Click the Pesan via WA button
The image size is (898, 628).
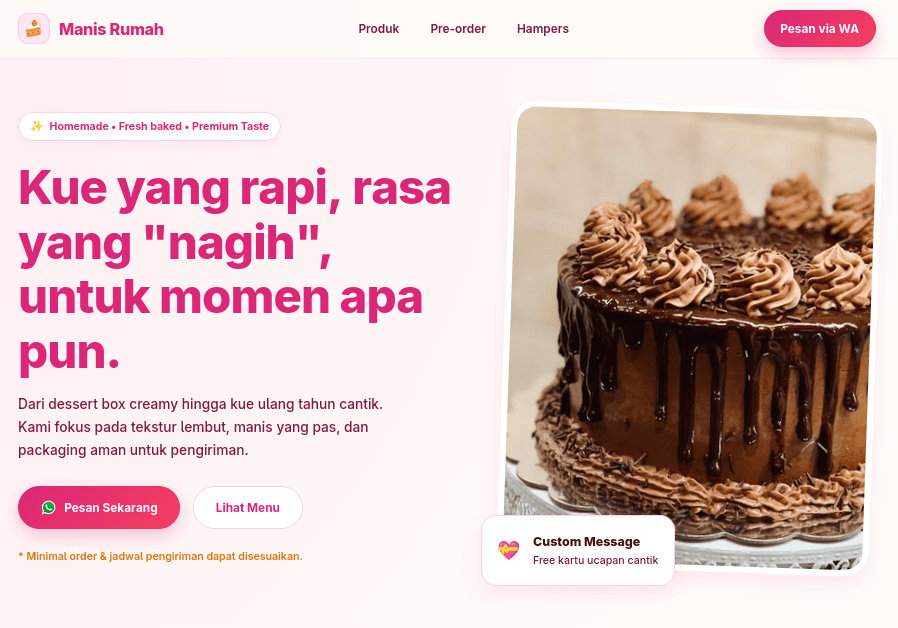[820, 29]
